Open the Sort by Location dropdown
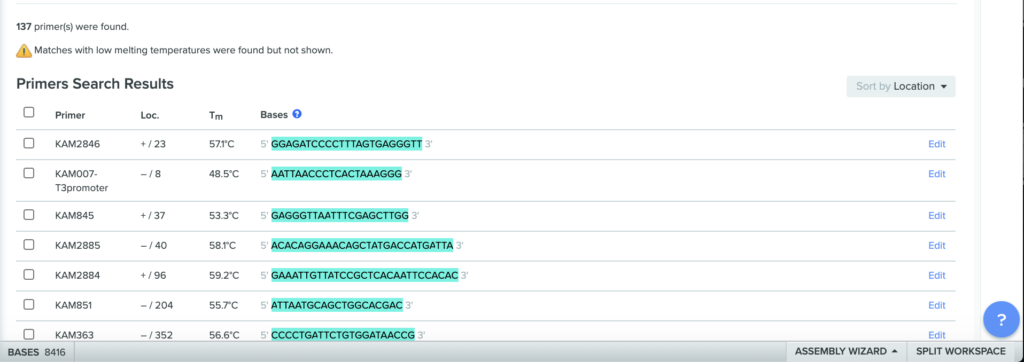 (x=901, y=86)
